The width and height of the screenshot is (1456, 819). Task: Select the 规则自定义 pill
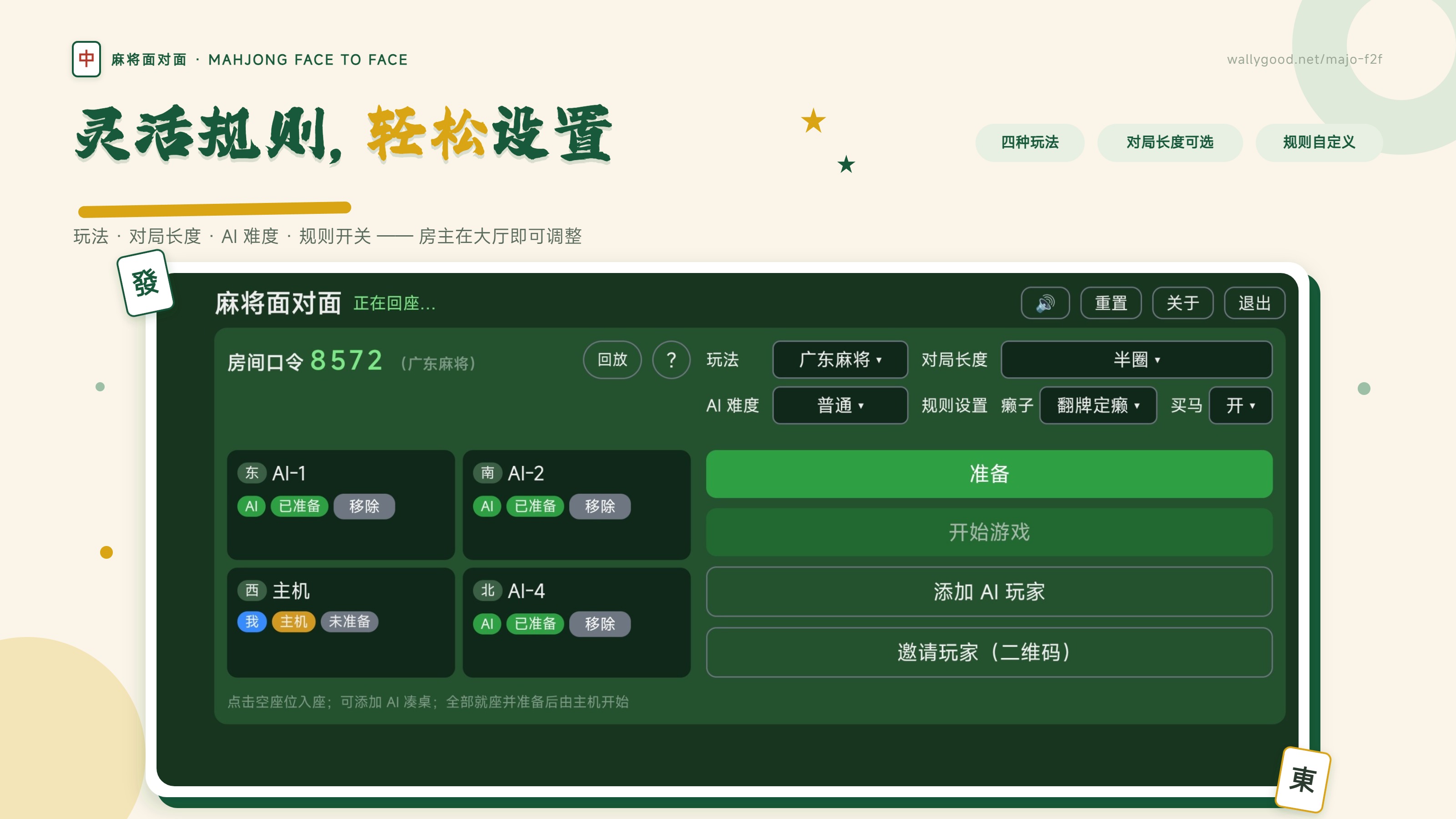coord(1319,142)
